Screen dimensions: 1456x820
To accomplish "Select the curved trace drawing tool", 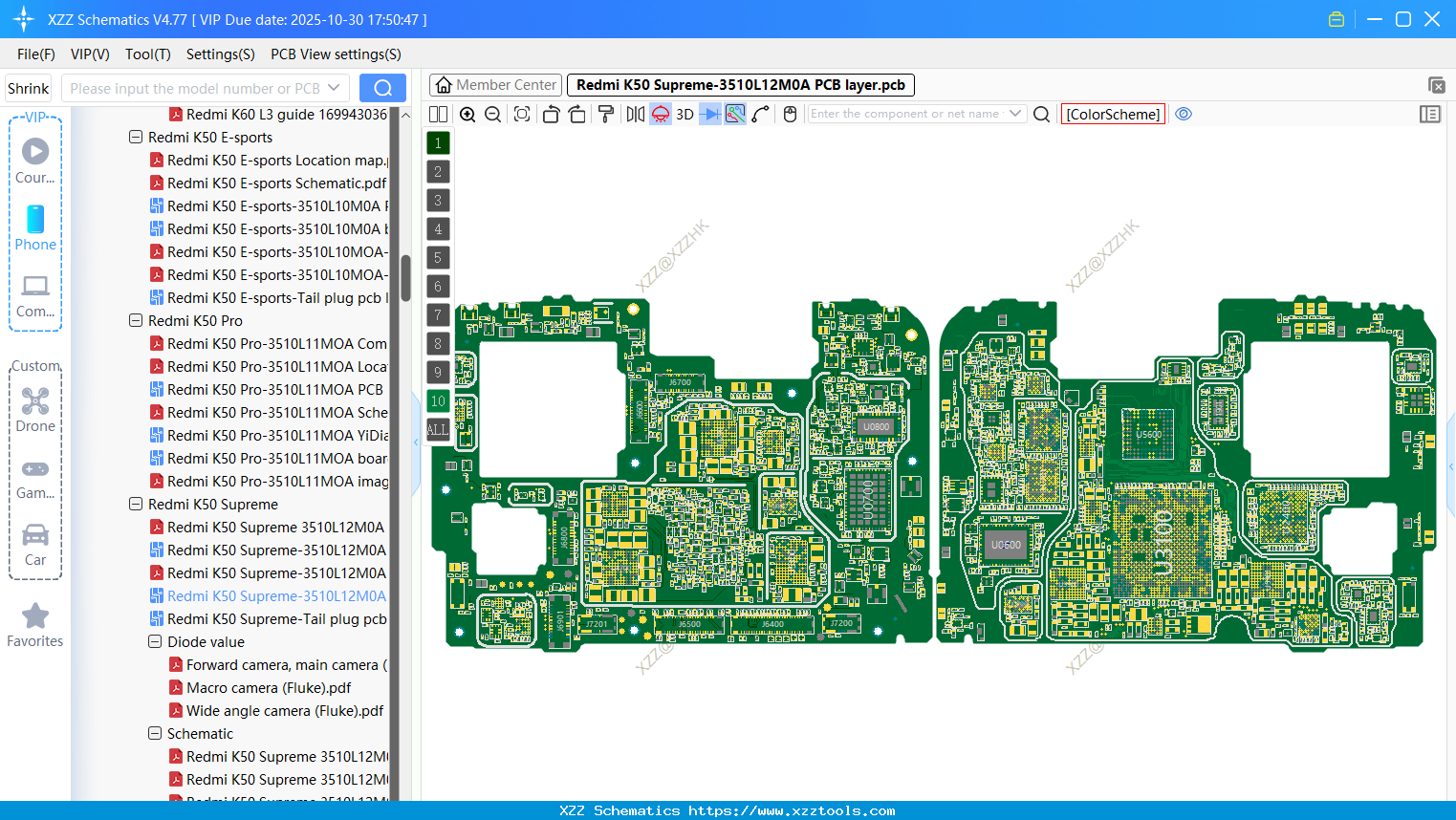I will tap(760, 114).
